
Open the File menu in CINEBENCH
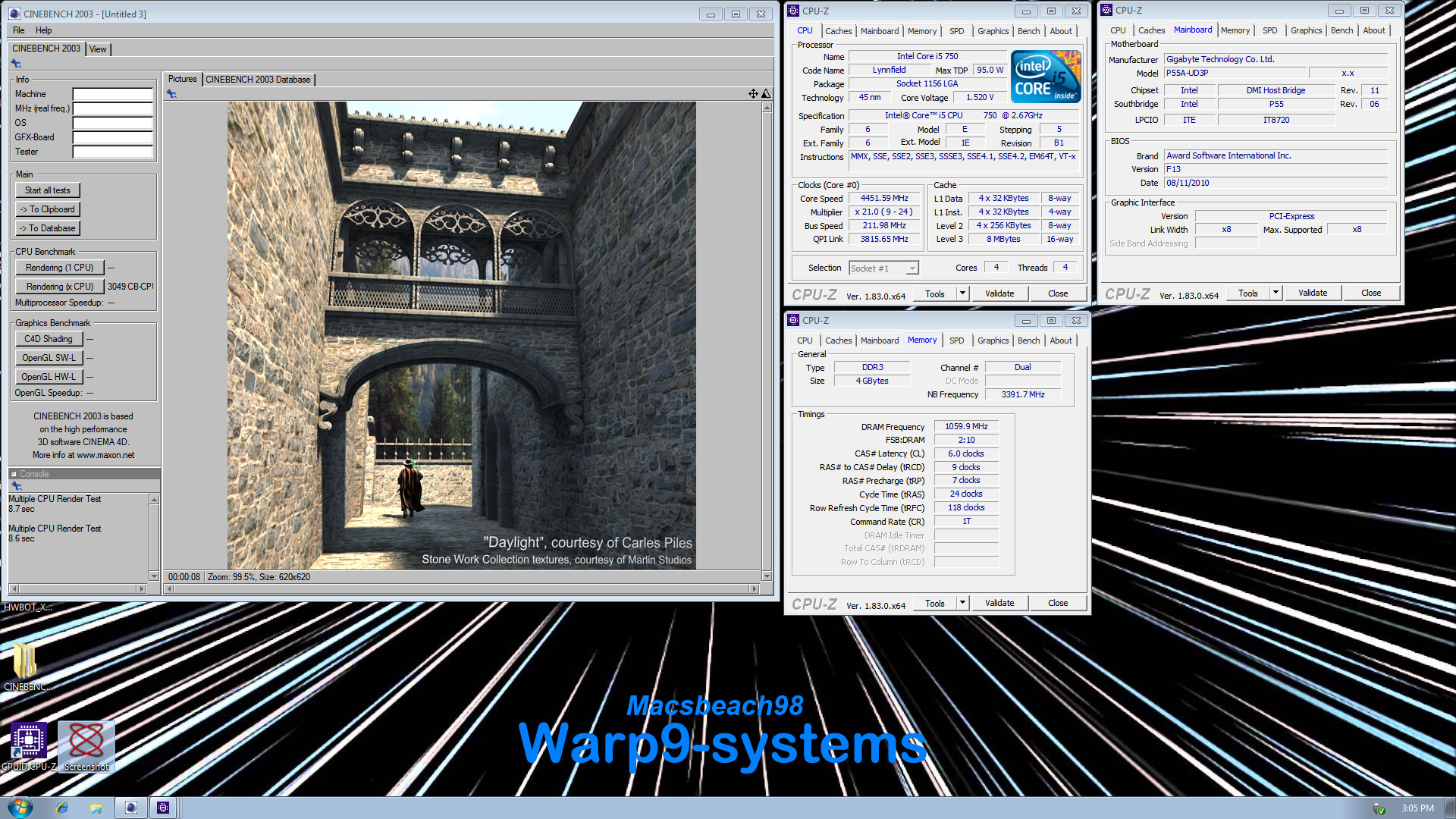[19, 30]
